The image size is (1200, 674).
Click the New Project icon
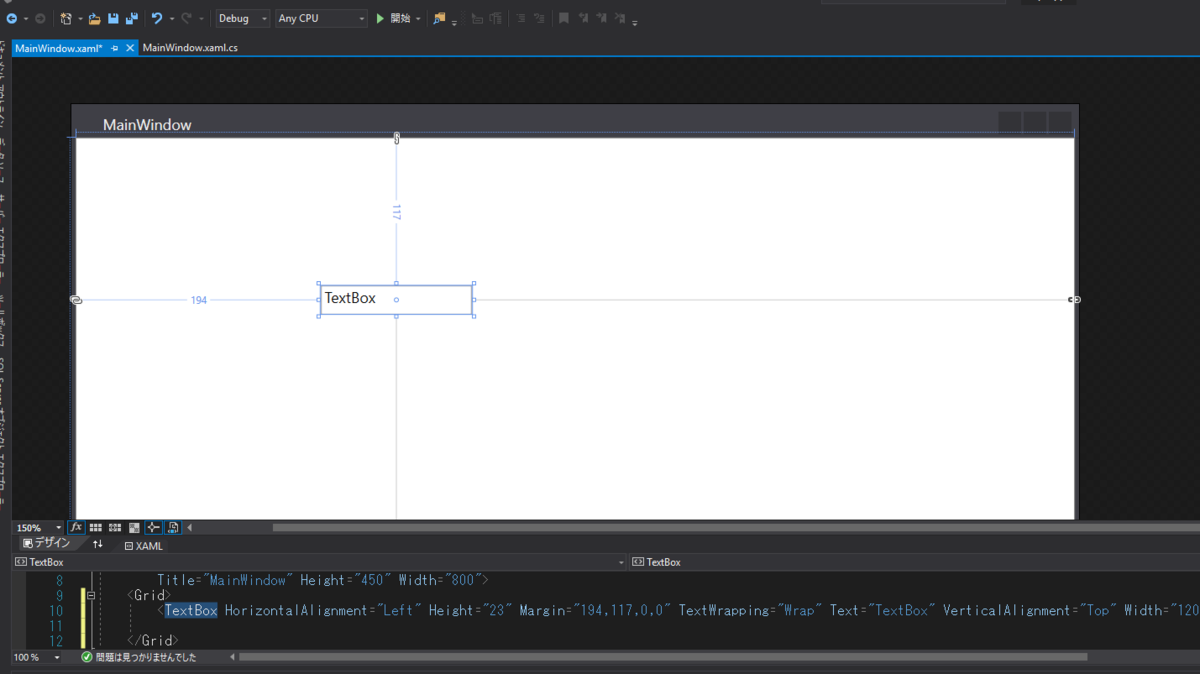point(66,18)
